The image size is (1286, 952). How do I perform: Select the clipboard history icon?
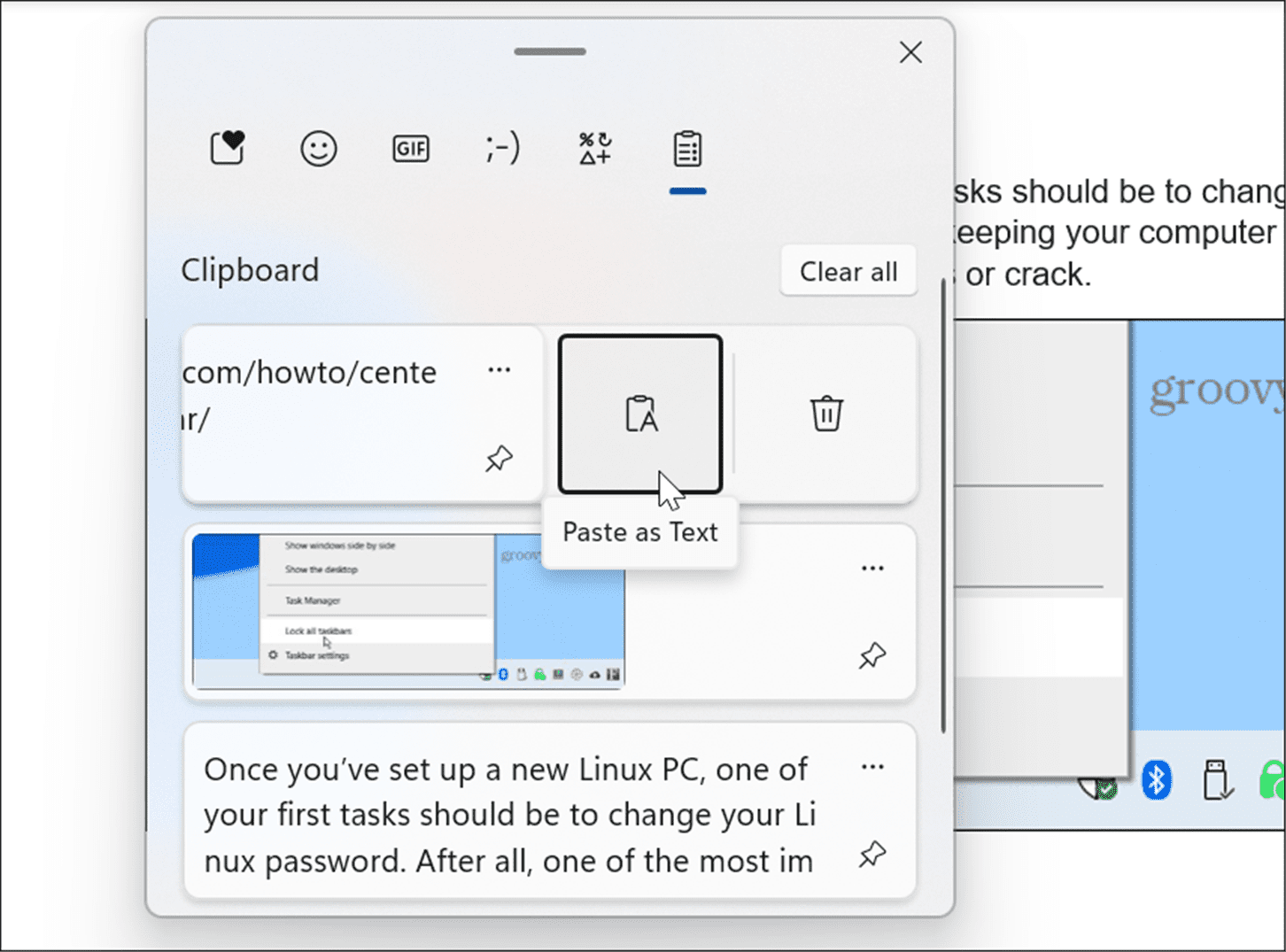tap(686, 149)
